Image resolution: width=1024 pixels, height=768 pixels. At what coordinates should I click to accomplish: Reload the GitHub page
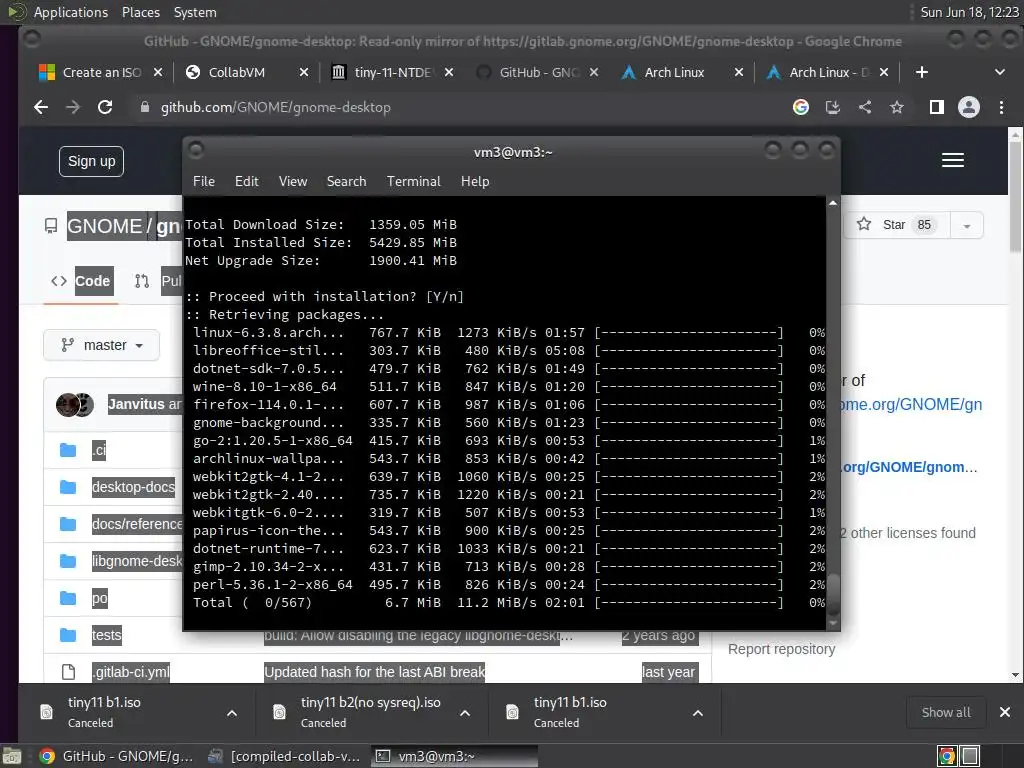105,107
